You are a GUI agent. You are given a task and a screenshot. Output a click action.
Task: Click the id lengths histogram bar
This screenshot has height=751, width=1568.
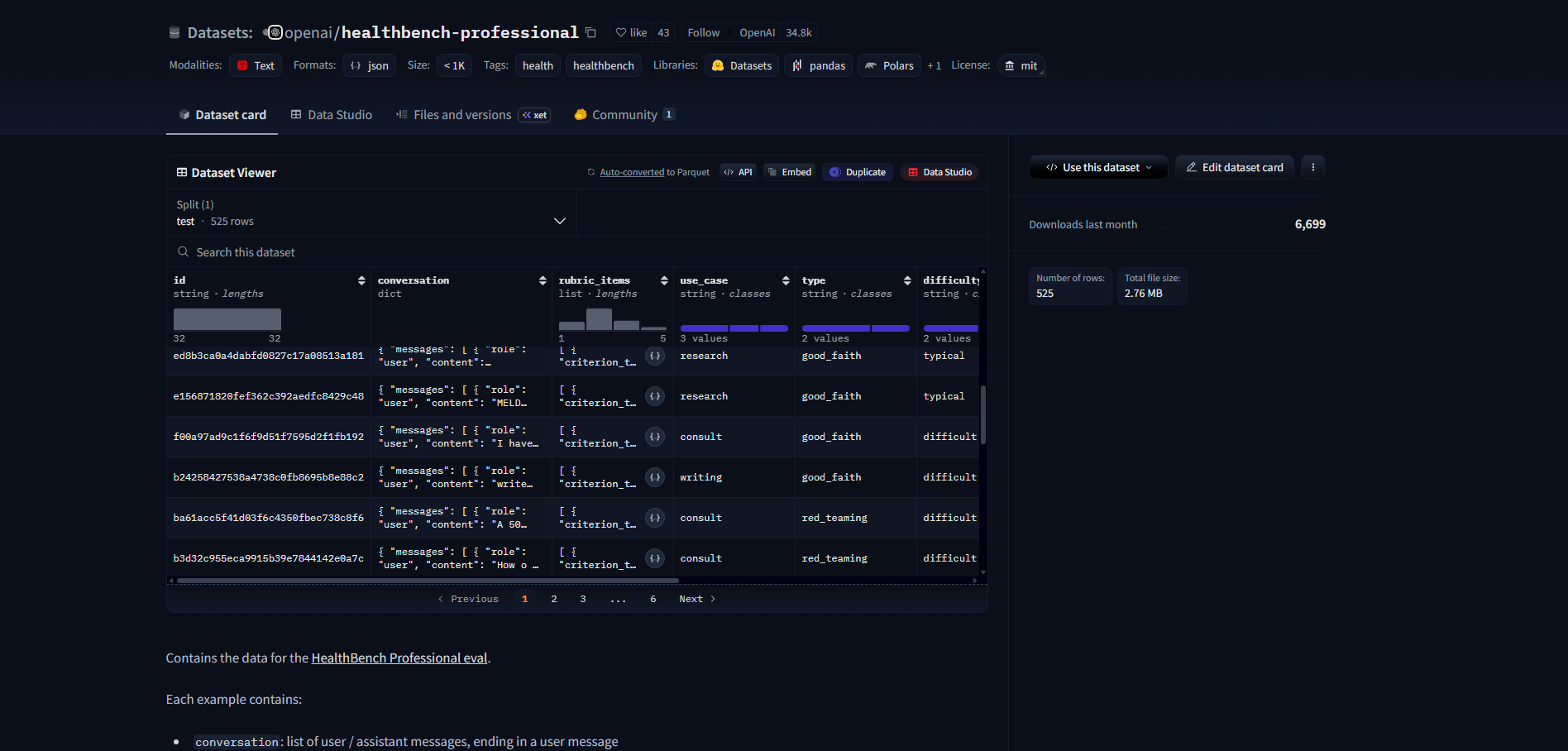coord(227,319)
